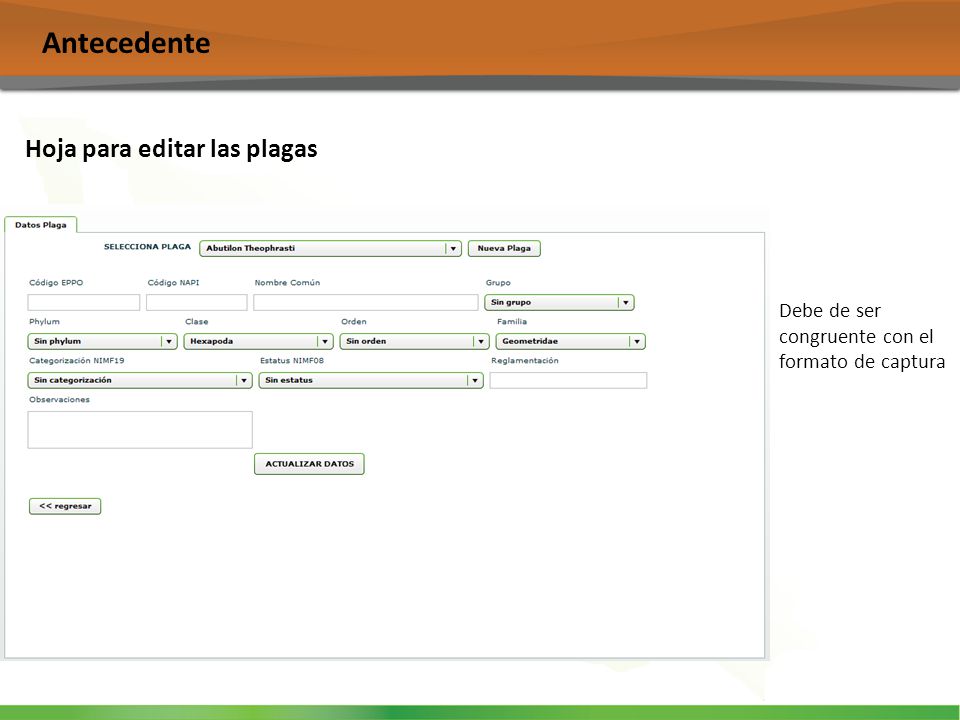
Task: Click the Antecedente slide title
Action: point(126,43)
